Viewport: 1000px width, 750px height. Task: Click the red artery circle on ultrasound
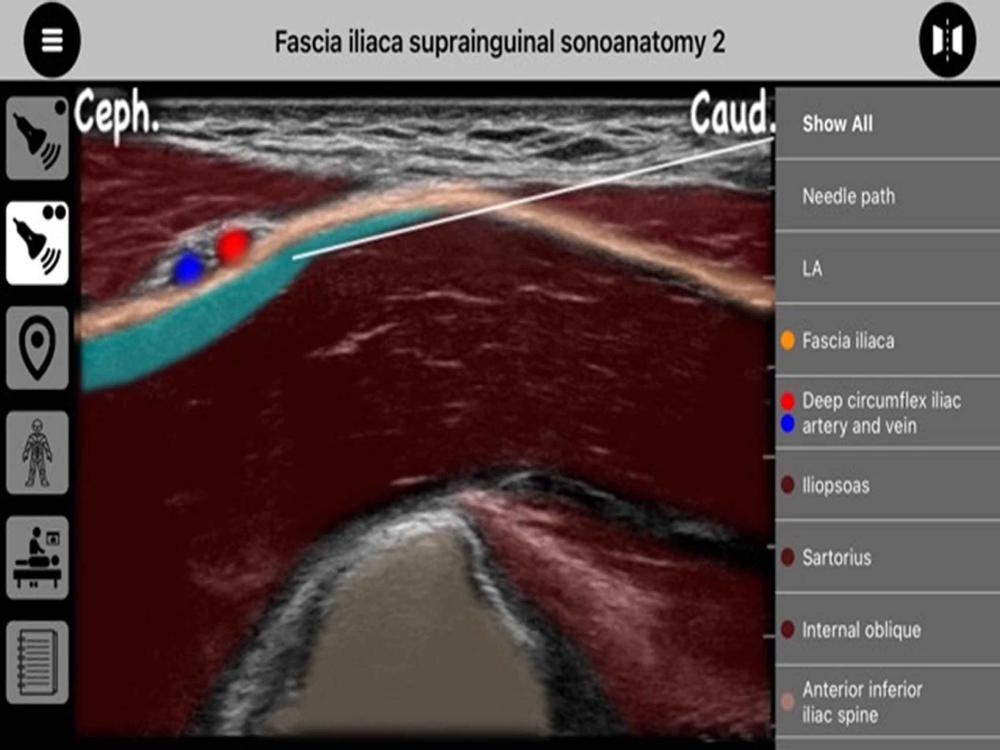233,246
